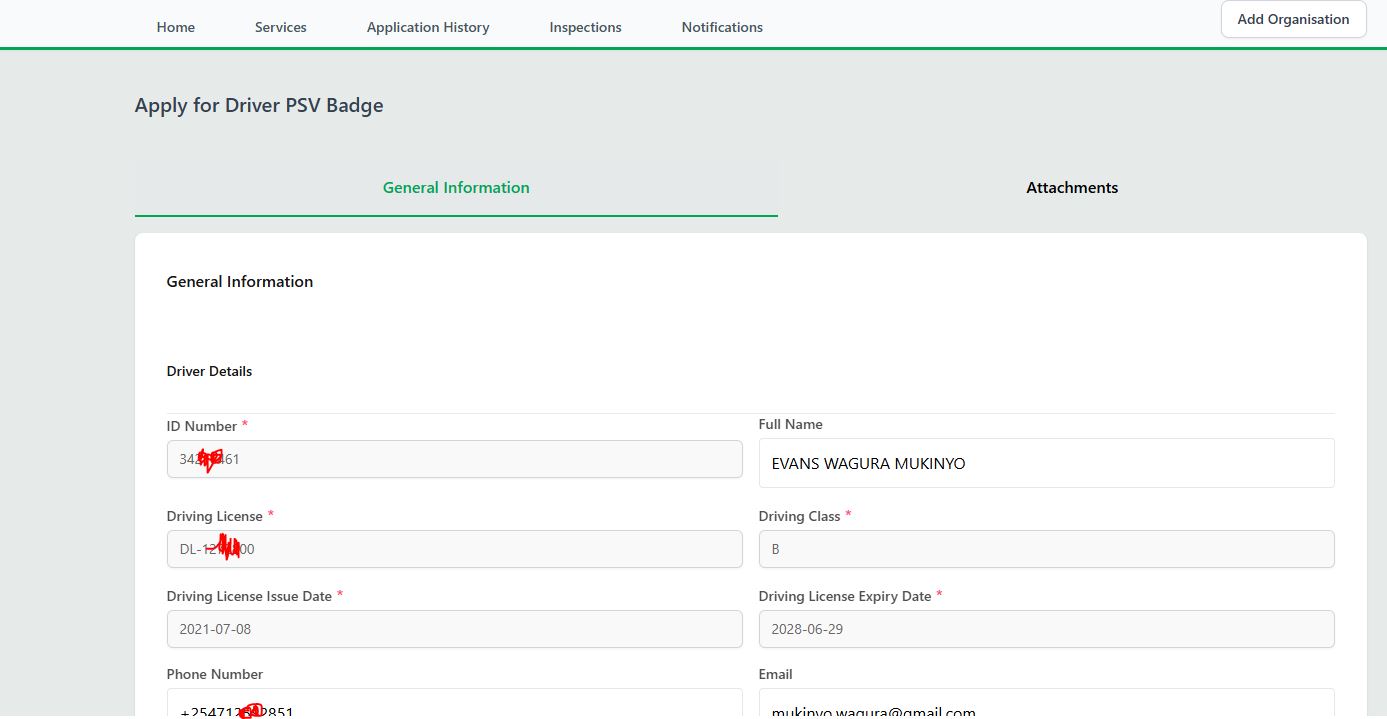Select the Driving Class field

point(1046,549)
